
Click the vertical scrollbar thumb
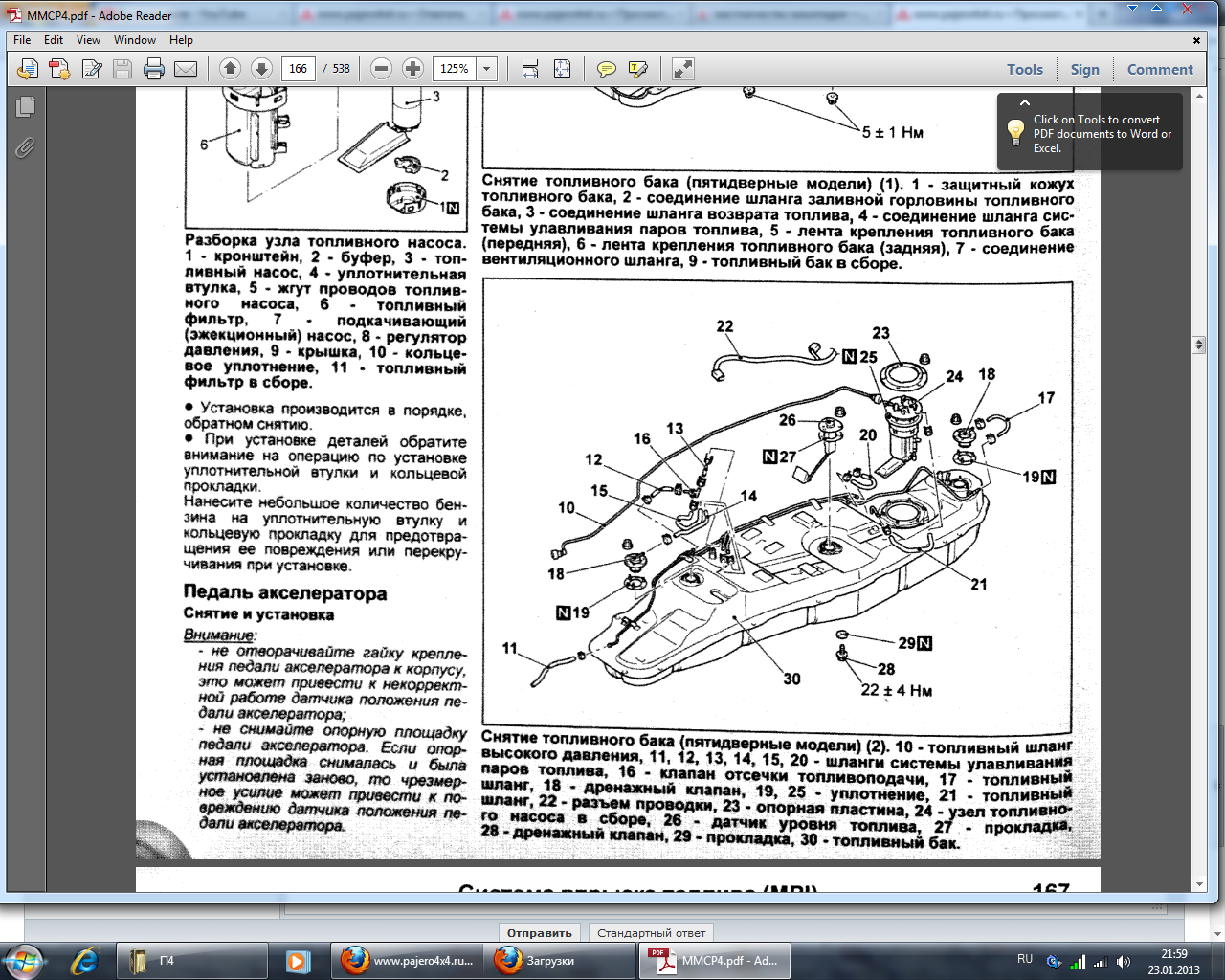tap(1198, 345)
